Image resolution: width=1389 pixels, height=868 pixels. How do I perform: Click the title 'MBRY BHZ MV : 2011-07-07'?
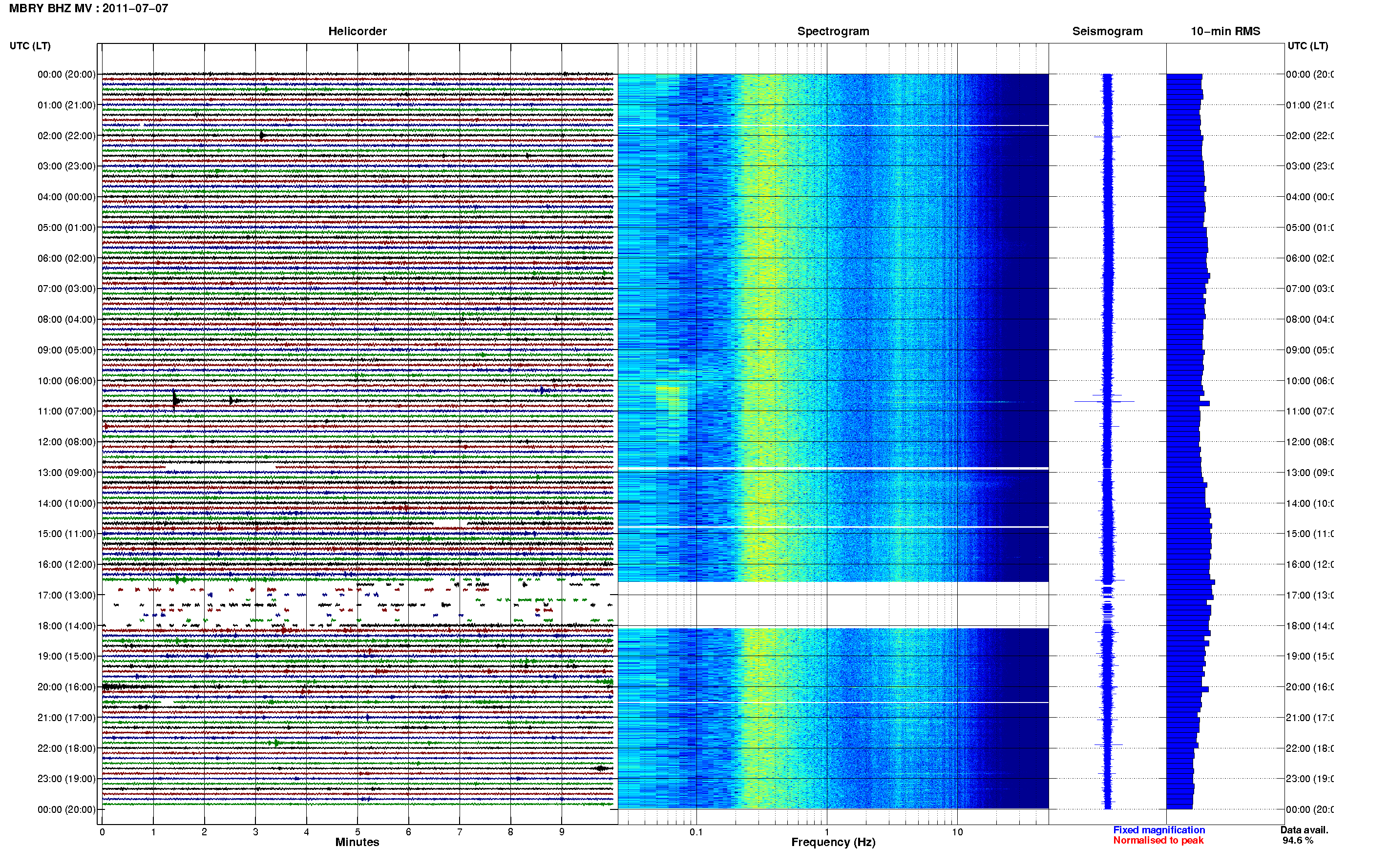click(88, 9)
